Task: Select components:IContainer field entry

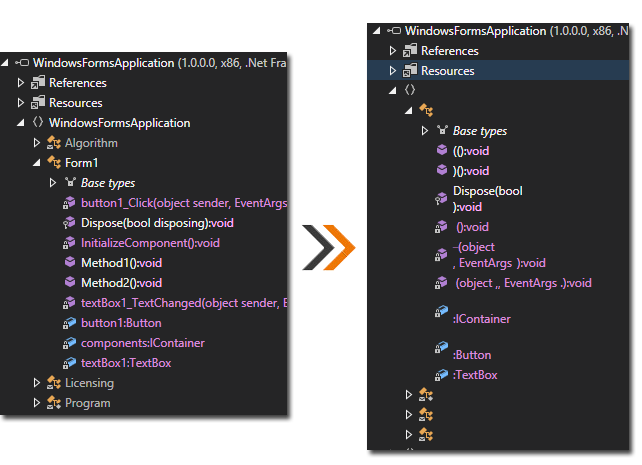Action: [143, 343]
